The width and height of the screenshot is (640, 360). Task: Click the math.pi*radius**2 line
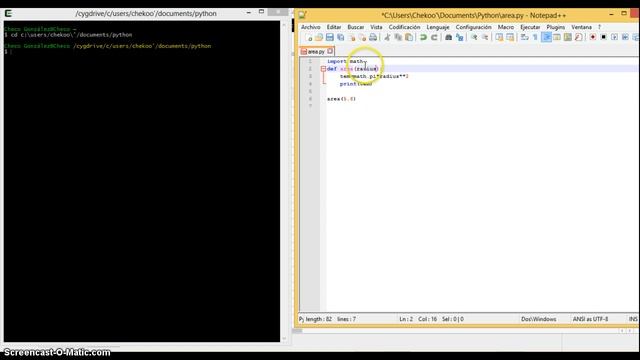[374, 76]
